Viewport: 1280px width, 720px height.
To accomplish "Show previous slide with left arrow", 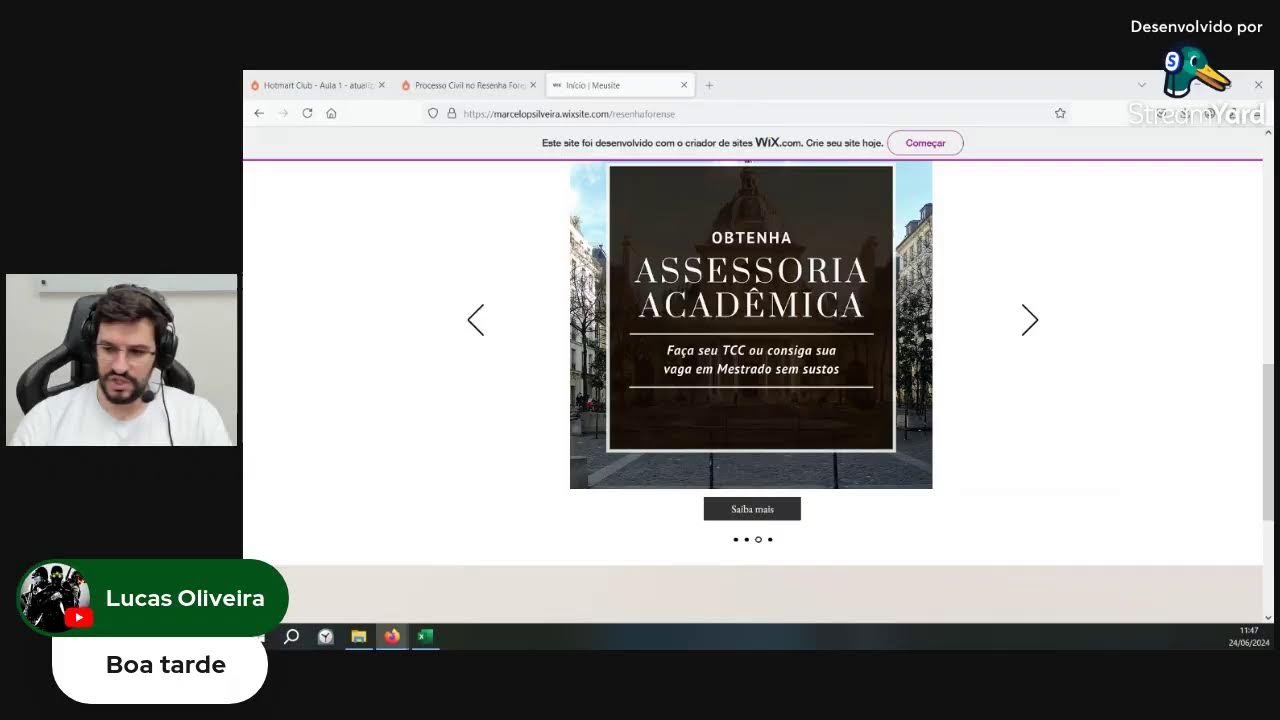I will tap(476, 320).
